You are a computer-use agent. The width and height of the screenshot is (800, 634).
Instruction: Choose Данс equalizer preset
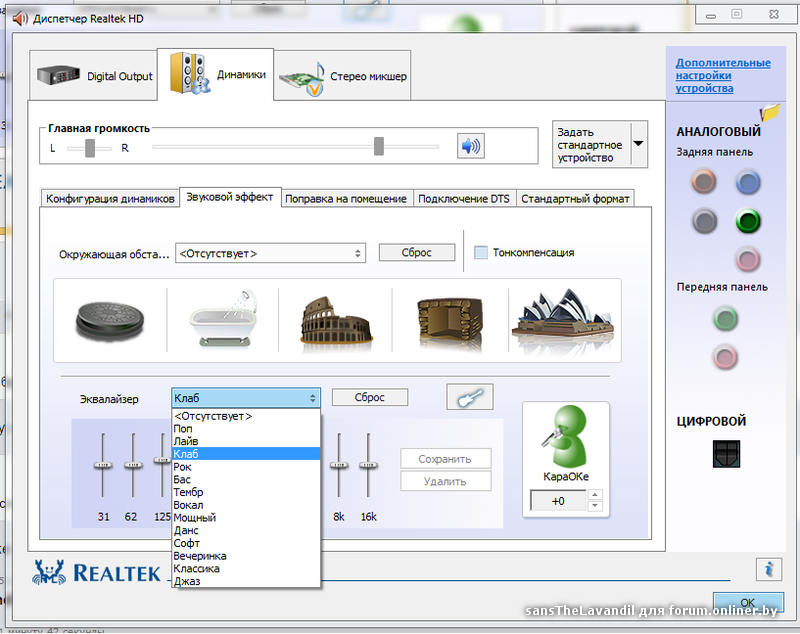tap(246, 530)
